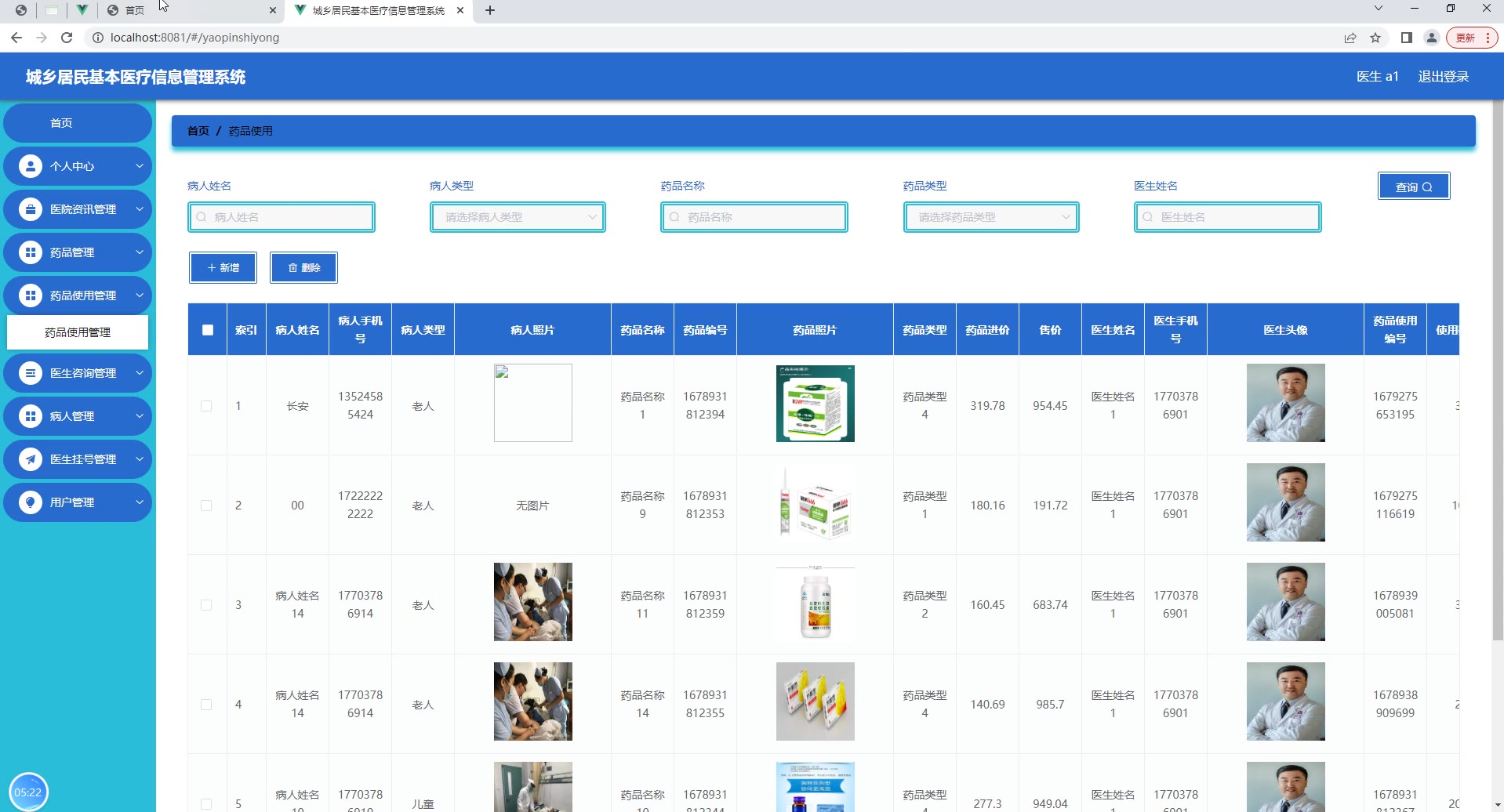
Task: Open the 请选择药品类型 dropdown
Action: 991,217
